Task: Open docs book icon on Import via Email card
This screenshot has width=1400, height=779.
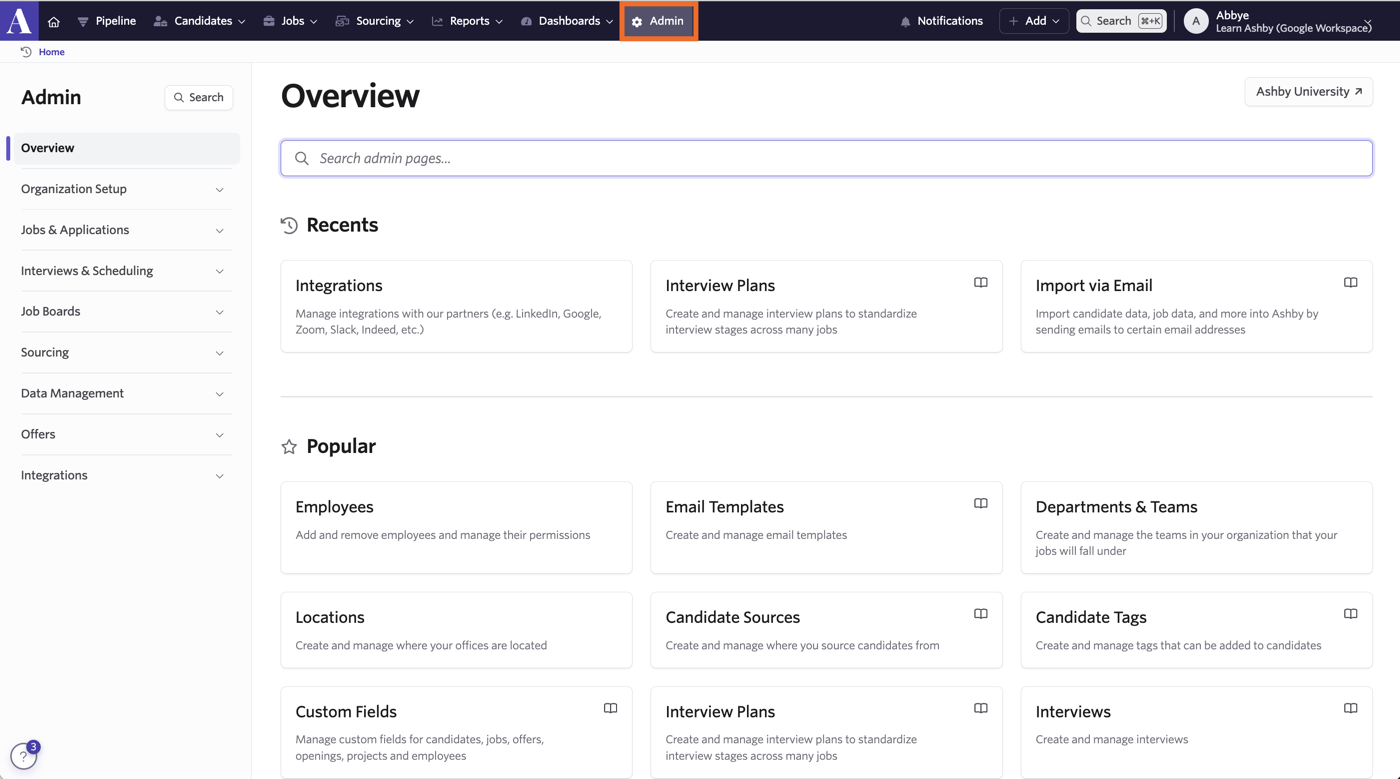Action: pyautogui.click(x=1350, y=283)
